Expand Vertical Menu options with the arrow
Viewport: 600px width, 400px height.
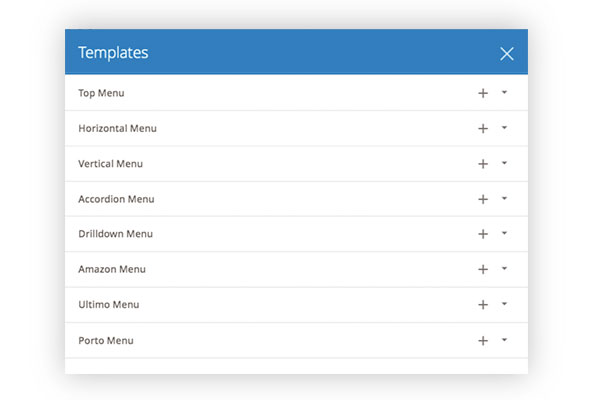[505, 163]
